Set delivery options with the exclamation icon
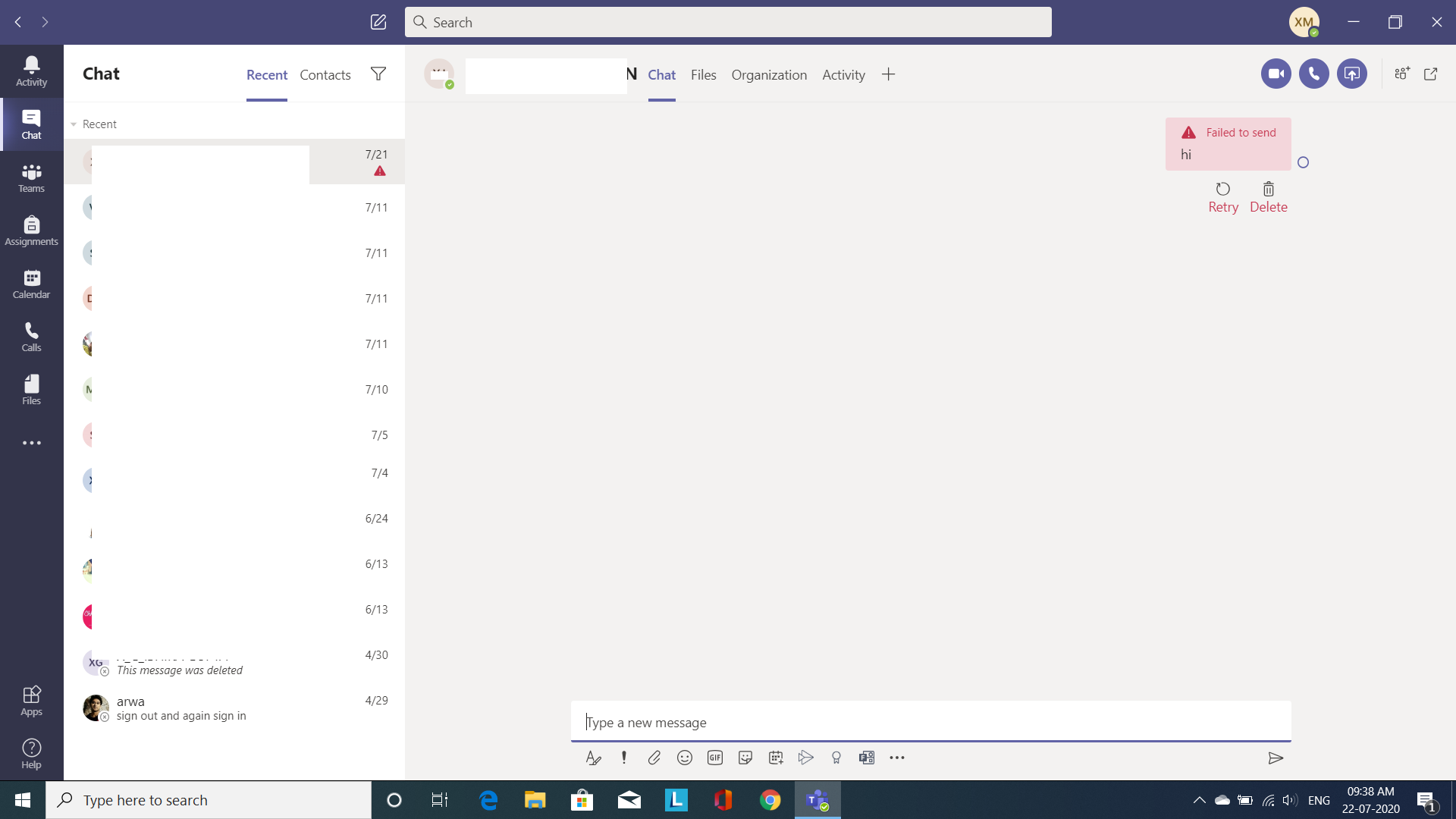Screen dimensions: 1456x819 coord(623,758)
